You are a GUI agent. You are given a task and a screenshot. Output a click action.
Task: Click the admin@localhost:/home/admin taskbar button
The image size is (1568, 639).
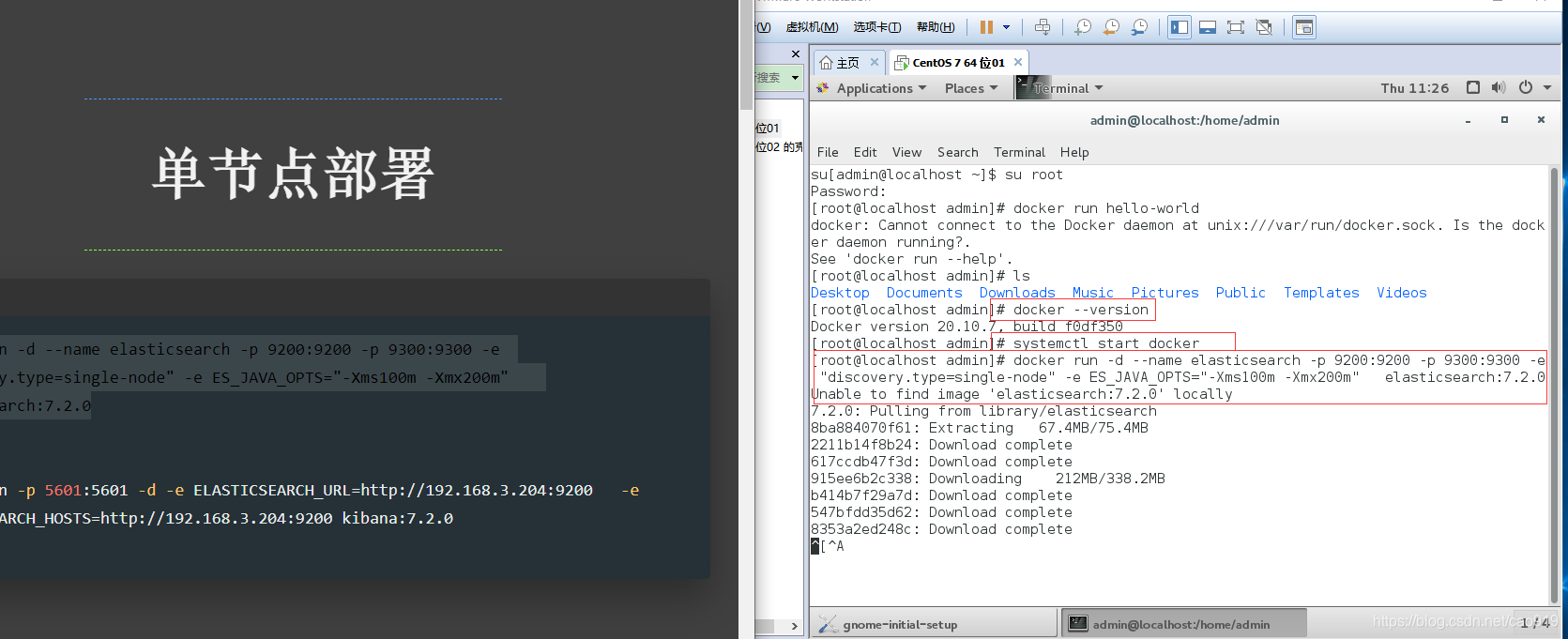click(1184, 624)
